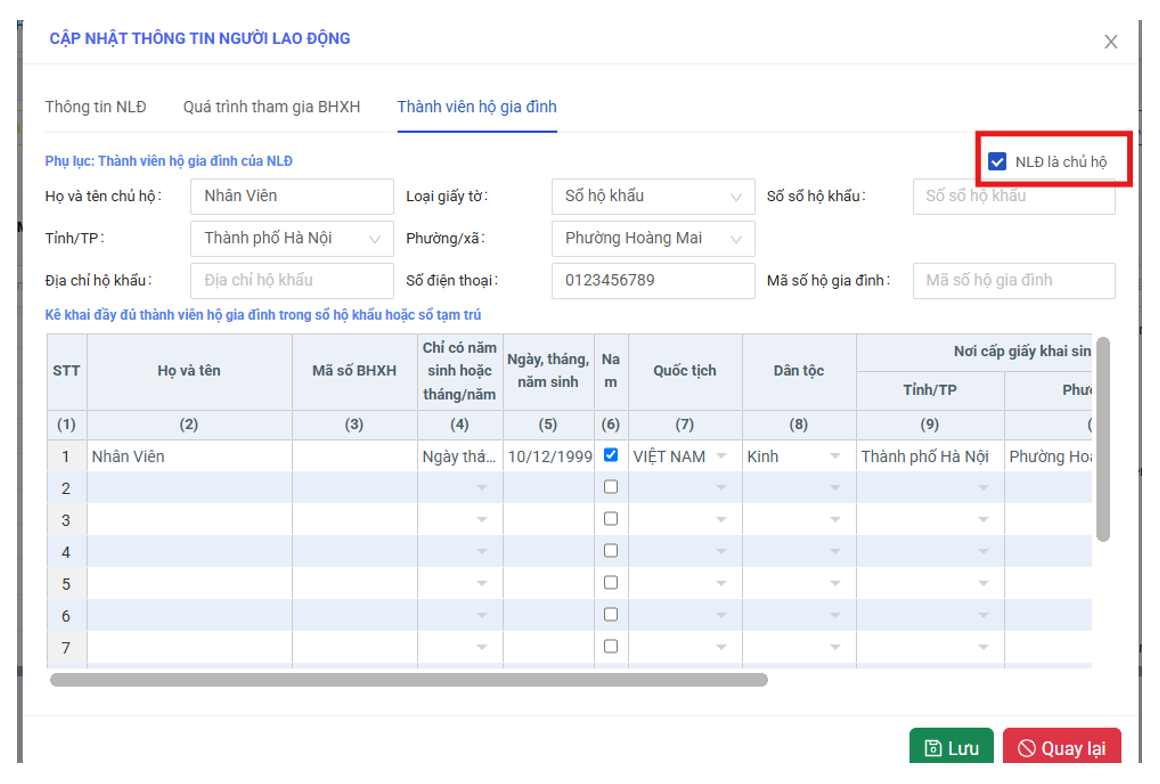
Task: Click the Lưu save button
Action: pos(950,748)
